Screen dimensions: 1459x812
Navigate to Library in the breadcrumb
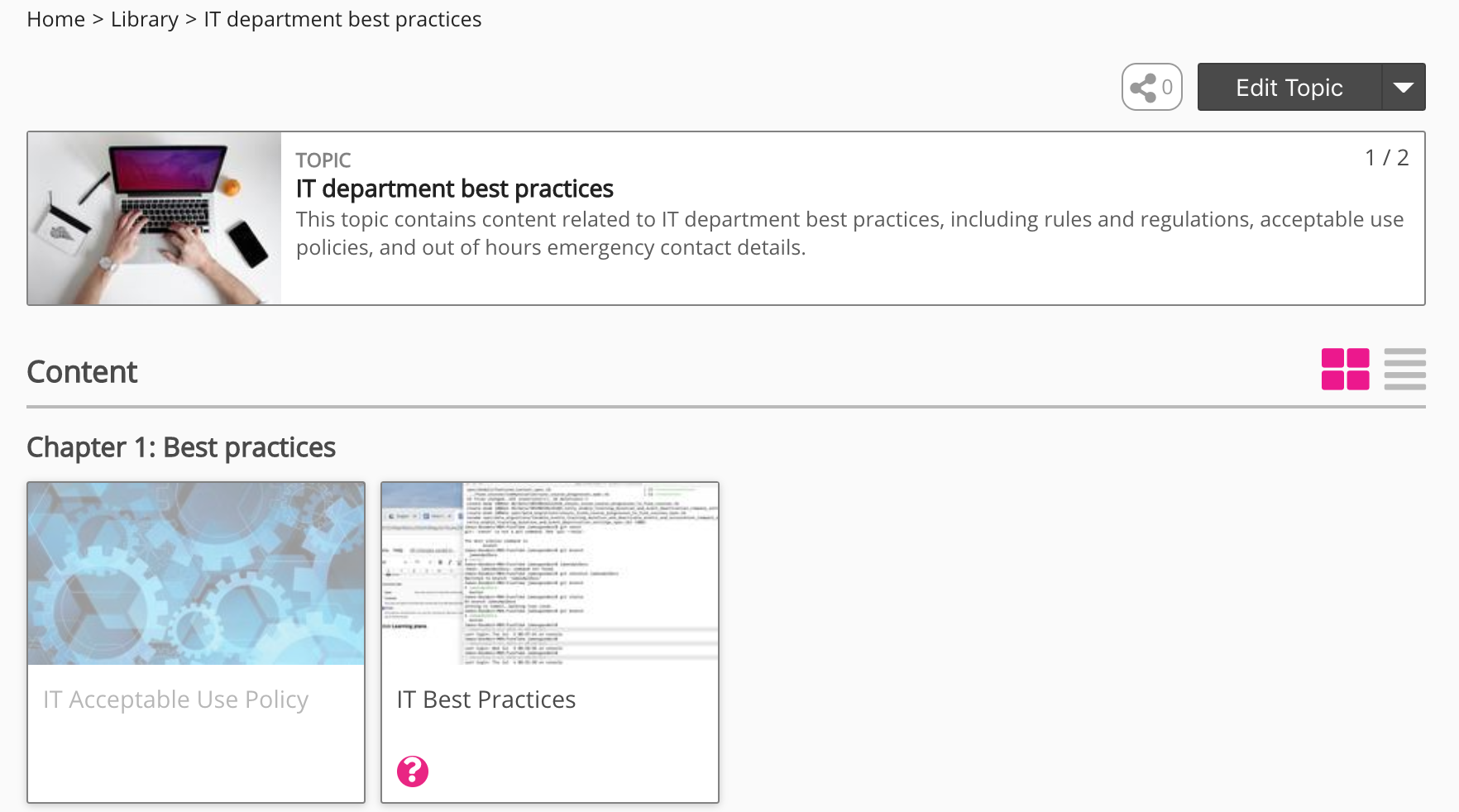pos(144,19)
